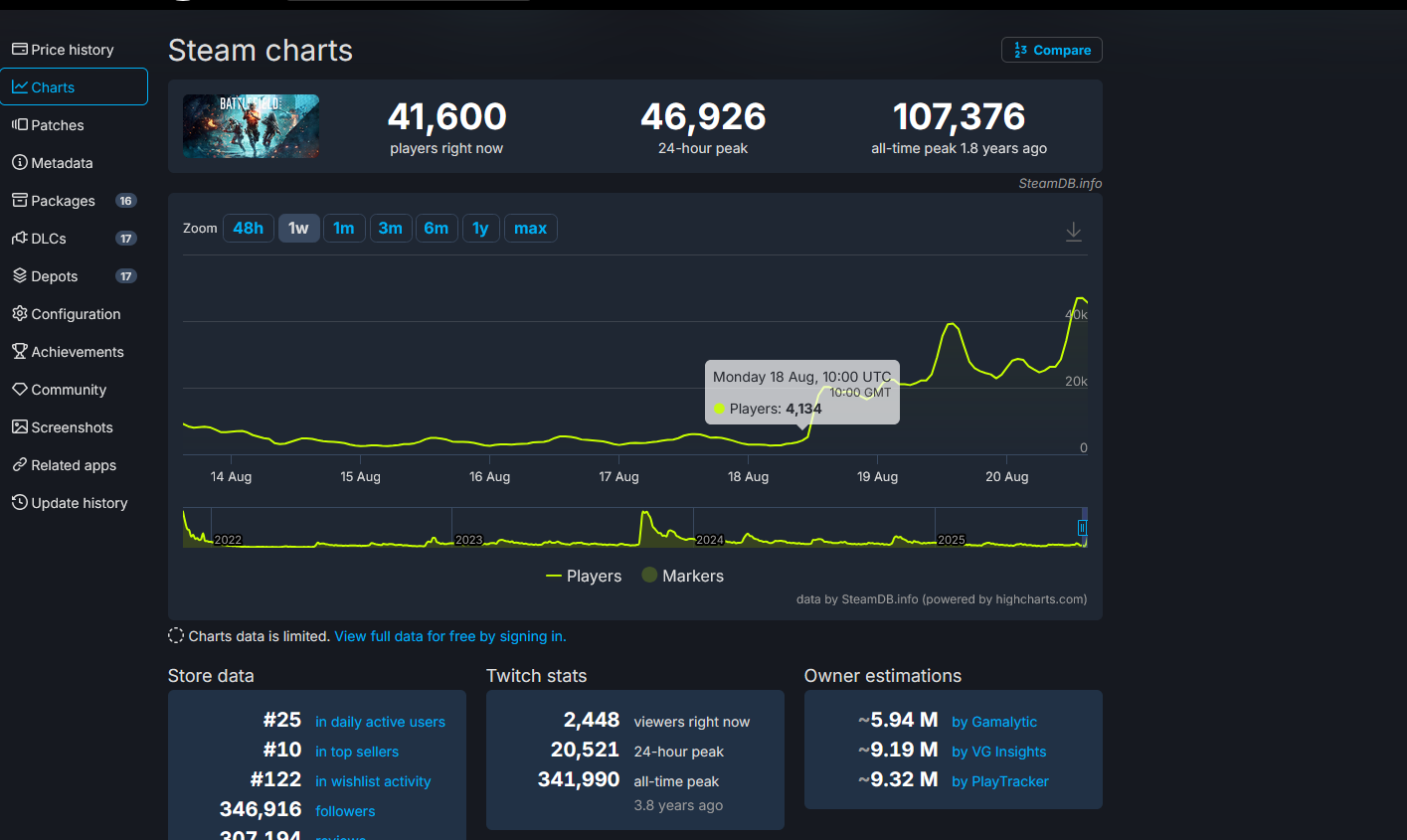This screenshot has height=840, width=1407.
Task: Open the Metadata section
Action: (53, 163)
